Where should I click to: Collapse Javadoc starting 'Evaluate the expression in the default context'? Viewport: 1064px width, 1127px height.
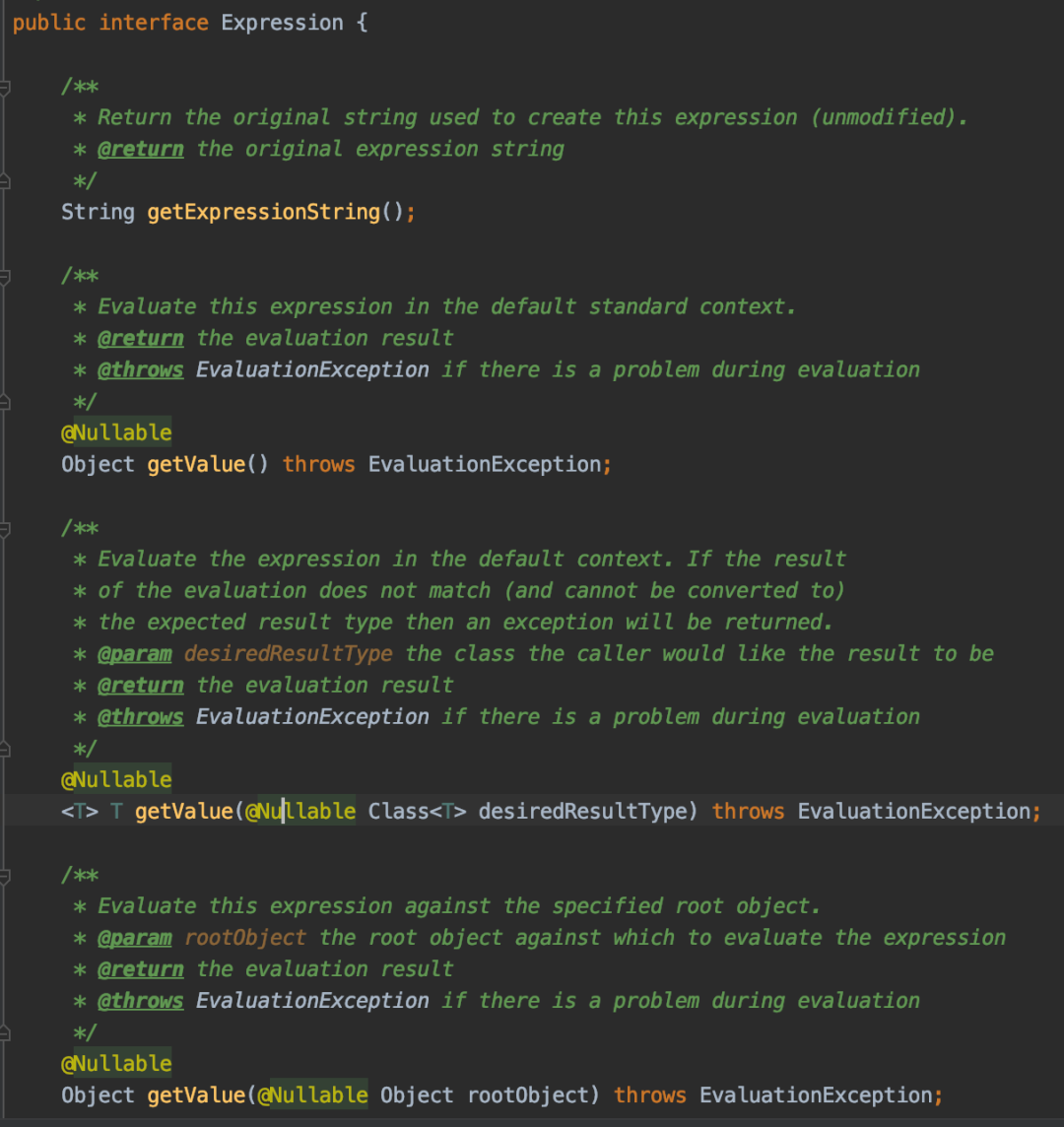point(4,529)
